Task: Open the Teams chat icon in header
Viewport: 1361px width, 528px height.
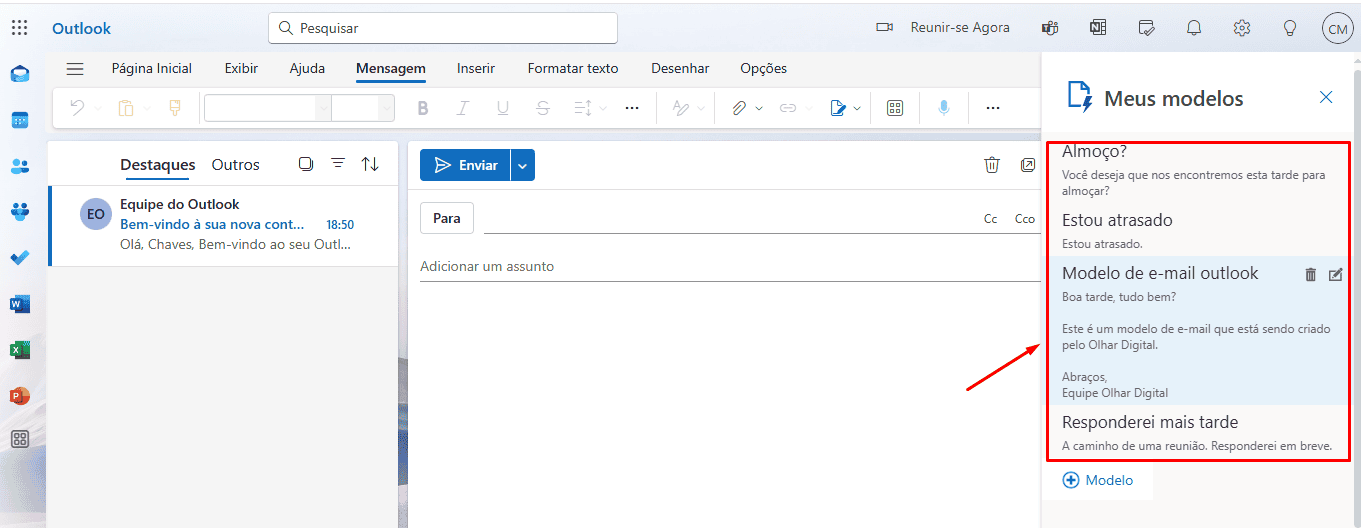Action: point(1050,28)
